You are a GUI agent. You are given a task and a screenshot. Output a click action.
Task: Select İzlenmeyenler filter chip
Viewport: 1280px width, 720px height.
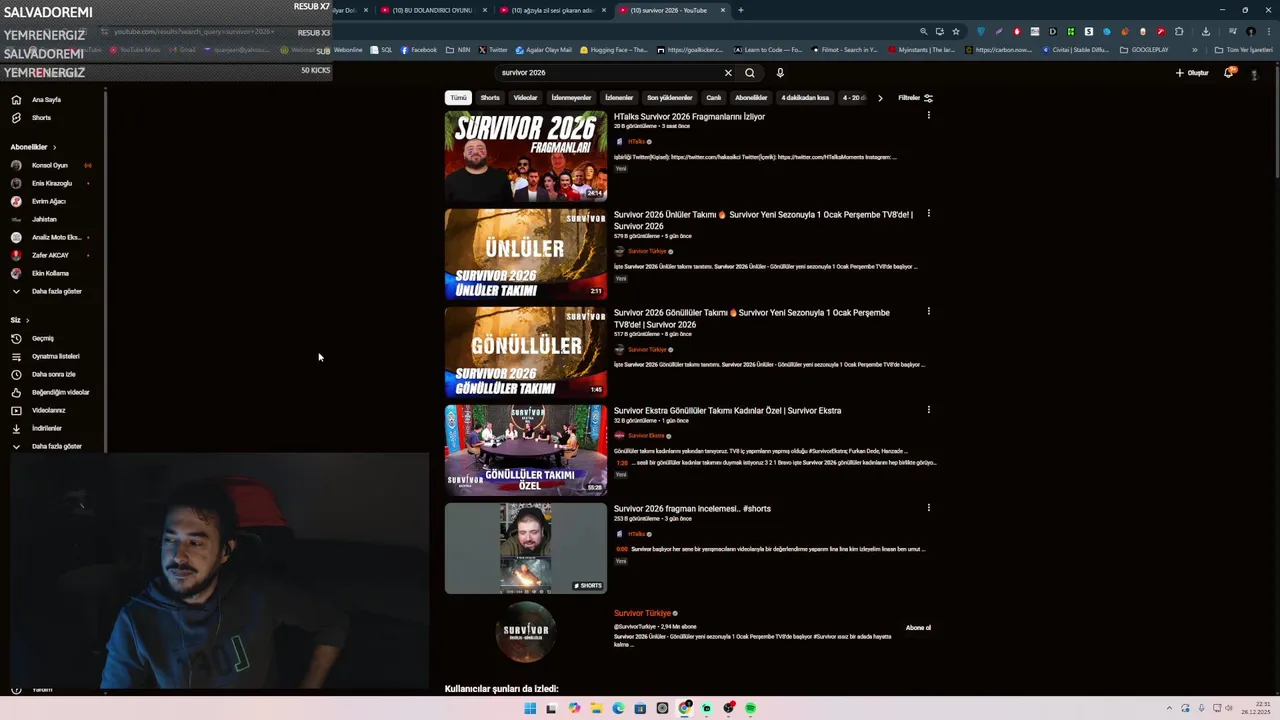[x=571, y=98]
